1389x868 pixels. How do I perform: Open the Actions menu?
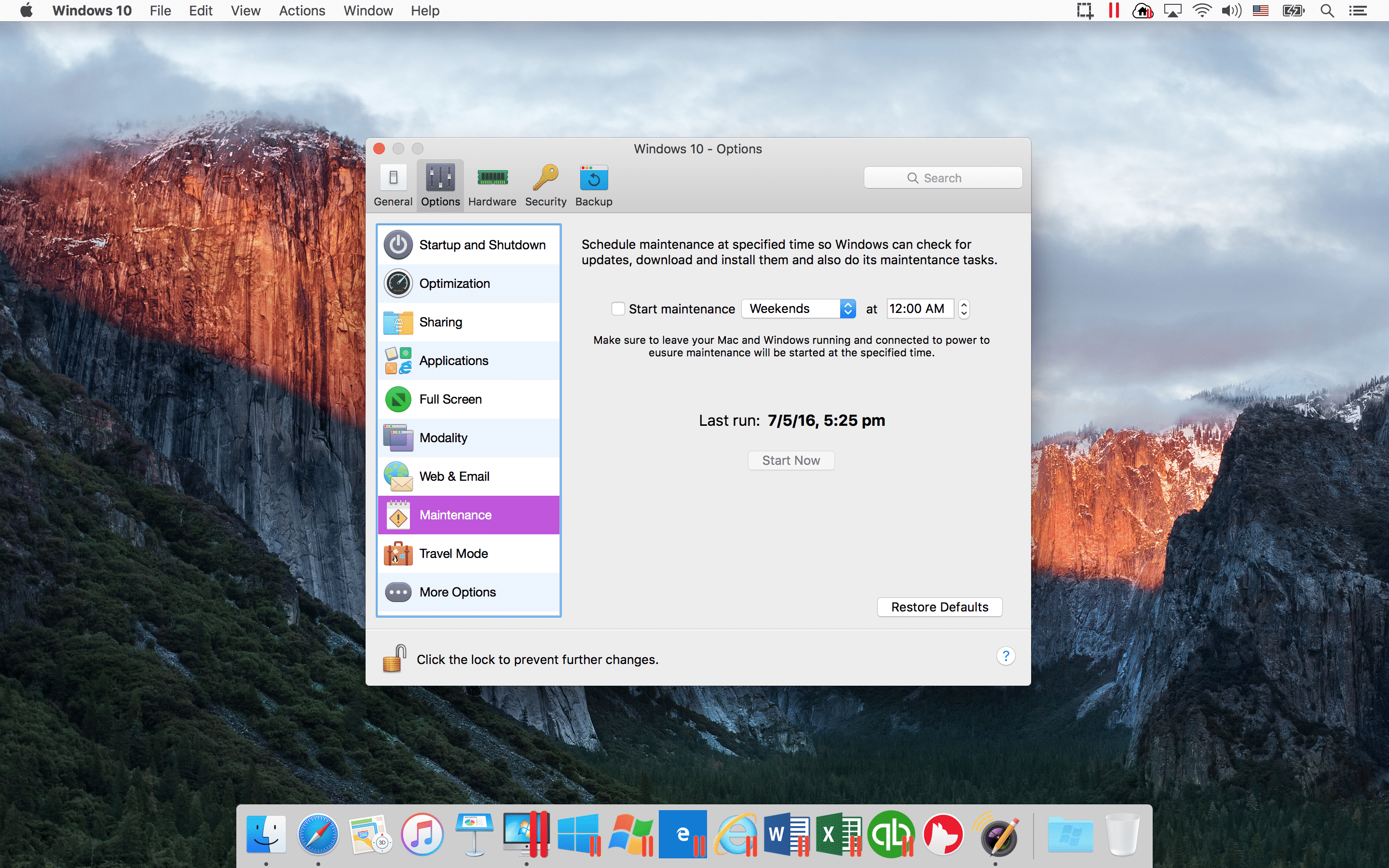point(302,10)
